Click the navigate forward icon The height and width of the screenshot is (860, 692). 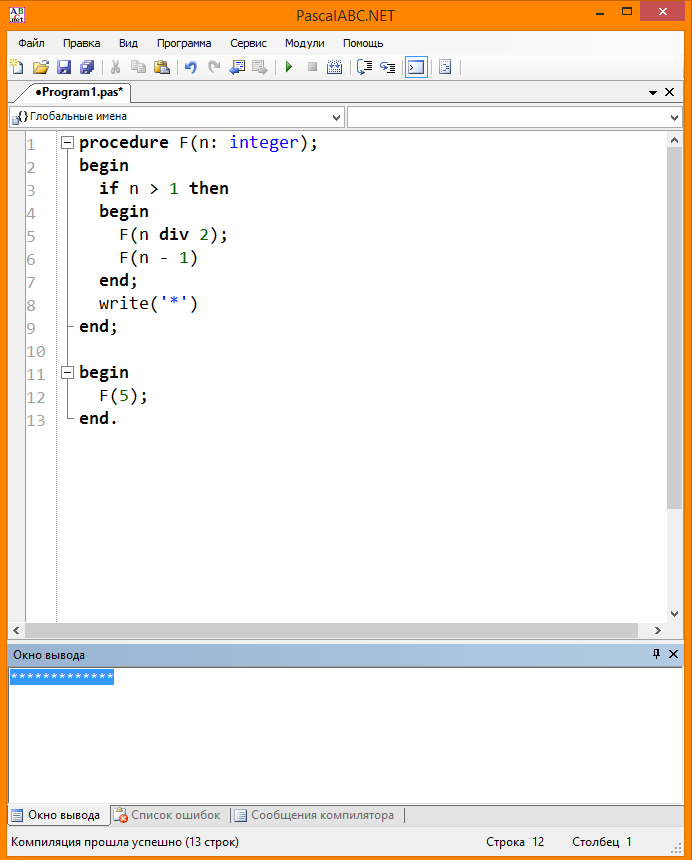[260, 67]
